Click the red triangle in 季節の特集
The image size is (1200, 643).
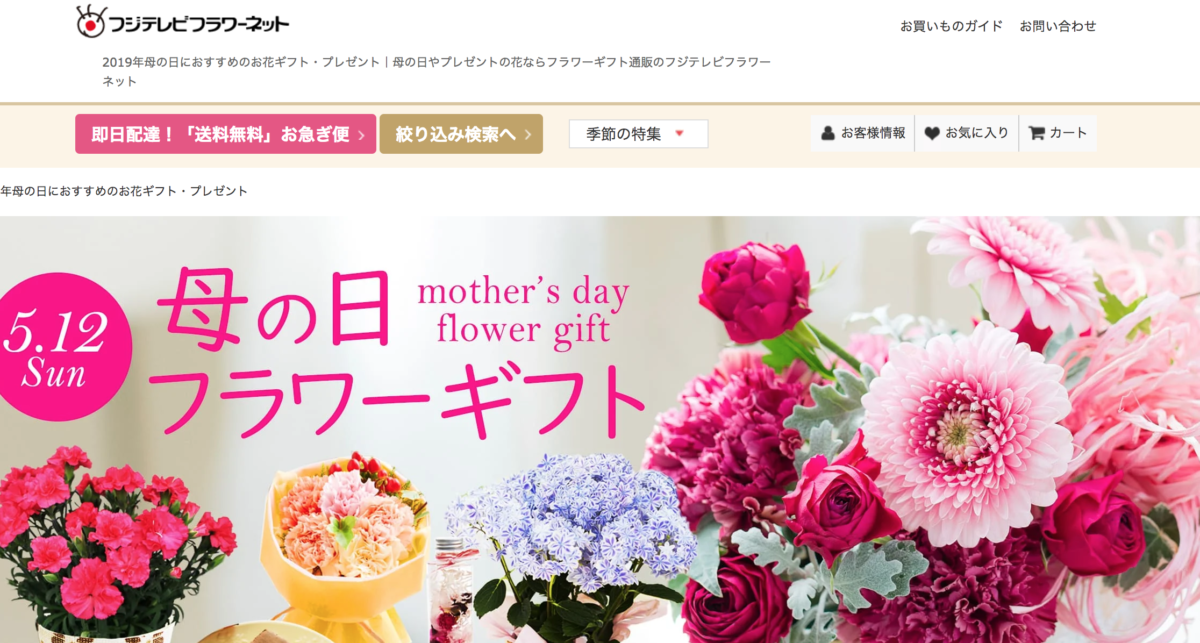coord(680,133)
